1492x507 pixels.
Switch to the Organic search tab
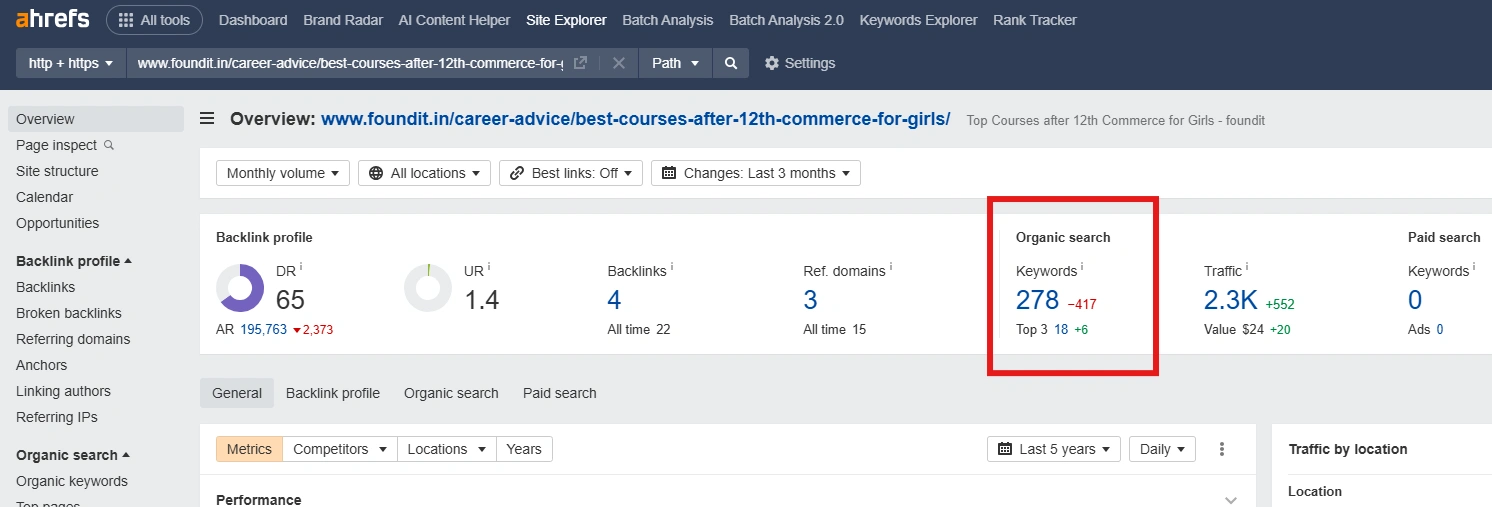click(x=451, y=393)
